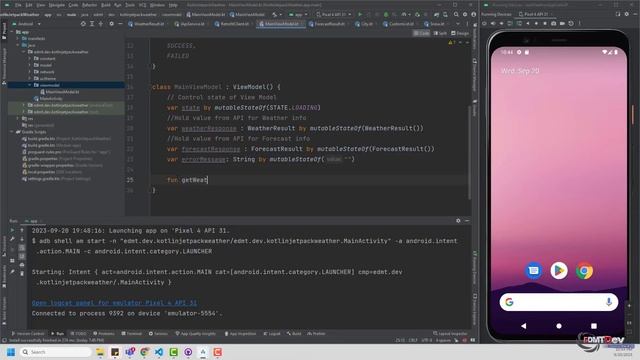
Task: Tap phone navigation Back button
Action: [524, 326]
